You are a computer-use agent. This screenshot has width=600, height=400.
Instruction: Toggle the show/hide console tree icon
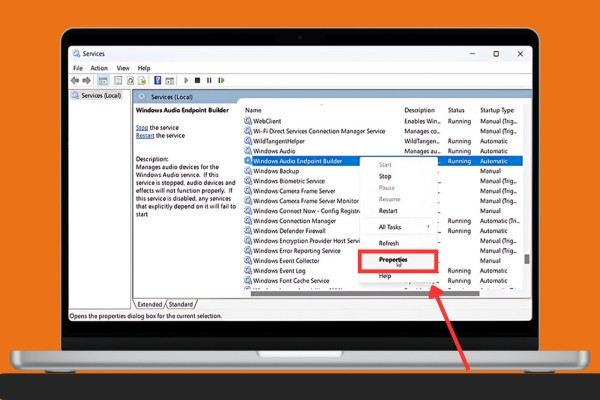pos(103,80)
